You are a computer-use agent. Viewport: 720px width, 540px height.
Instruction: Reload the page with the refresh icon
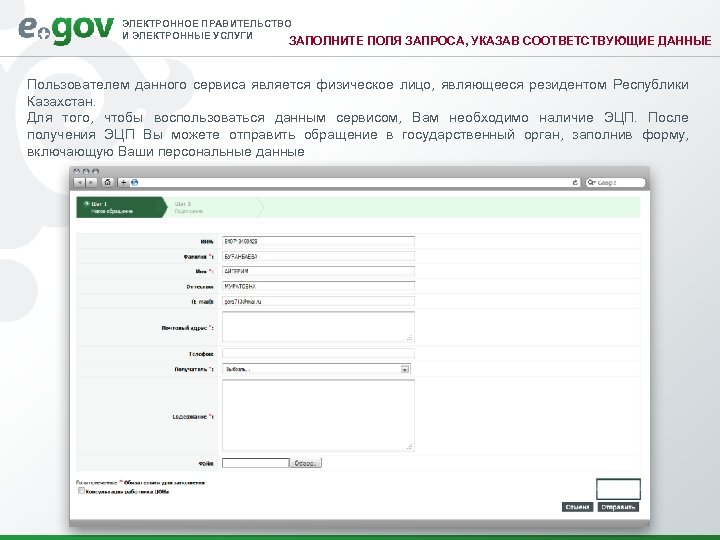575,183
